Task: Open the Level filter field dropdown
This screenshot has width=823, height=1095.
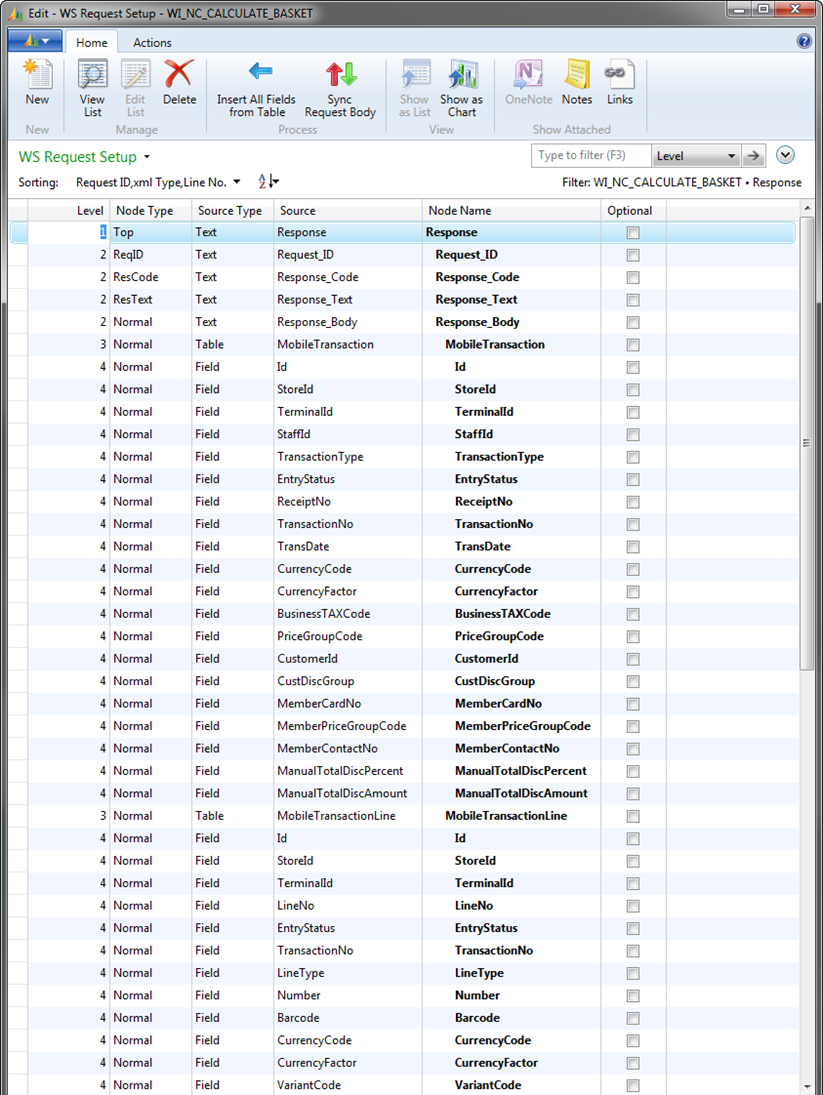Action: point(732,157)
